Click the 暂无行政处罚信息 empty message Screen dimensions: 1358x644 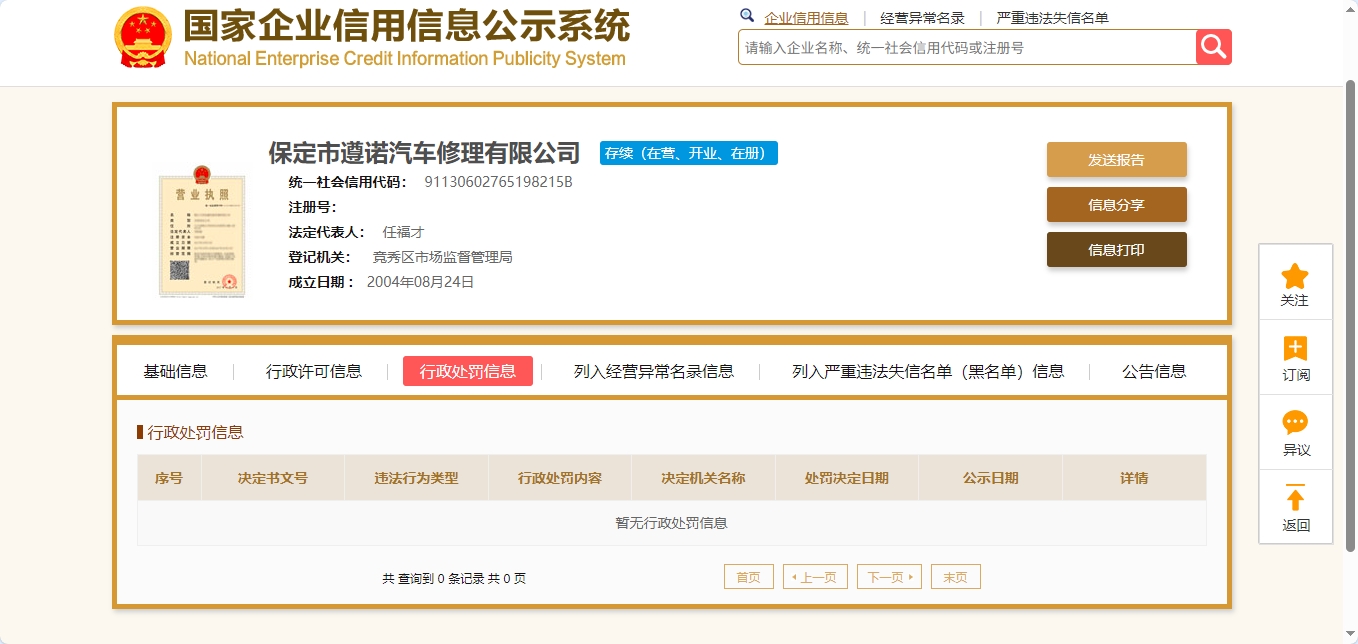coord(671,523)
